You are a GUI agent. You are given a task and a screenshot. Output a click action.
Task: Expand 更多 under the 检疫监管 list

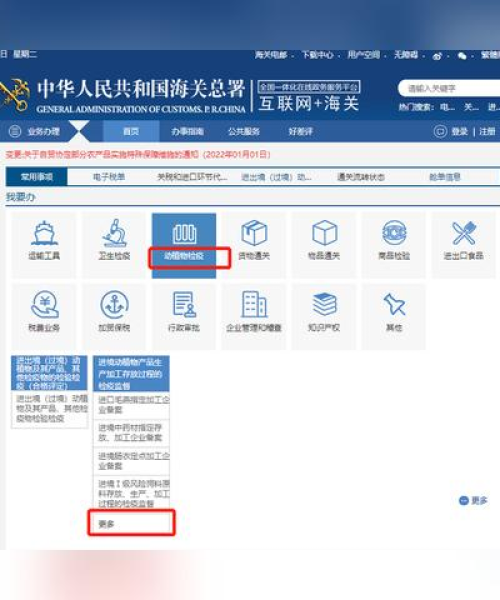(131, 523)
